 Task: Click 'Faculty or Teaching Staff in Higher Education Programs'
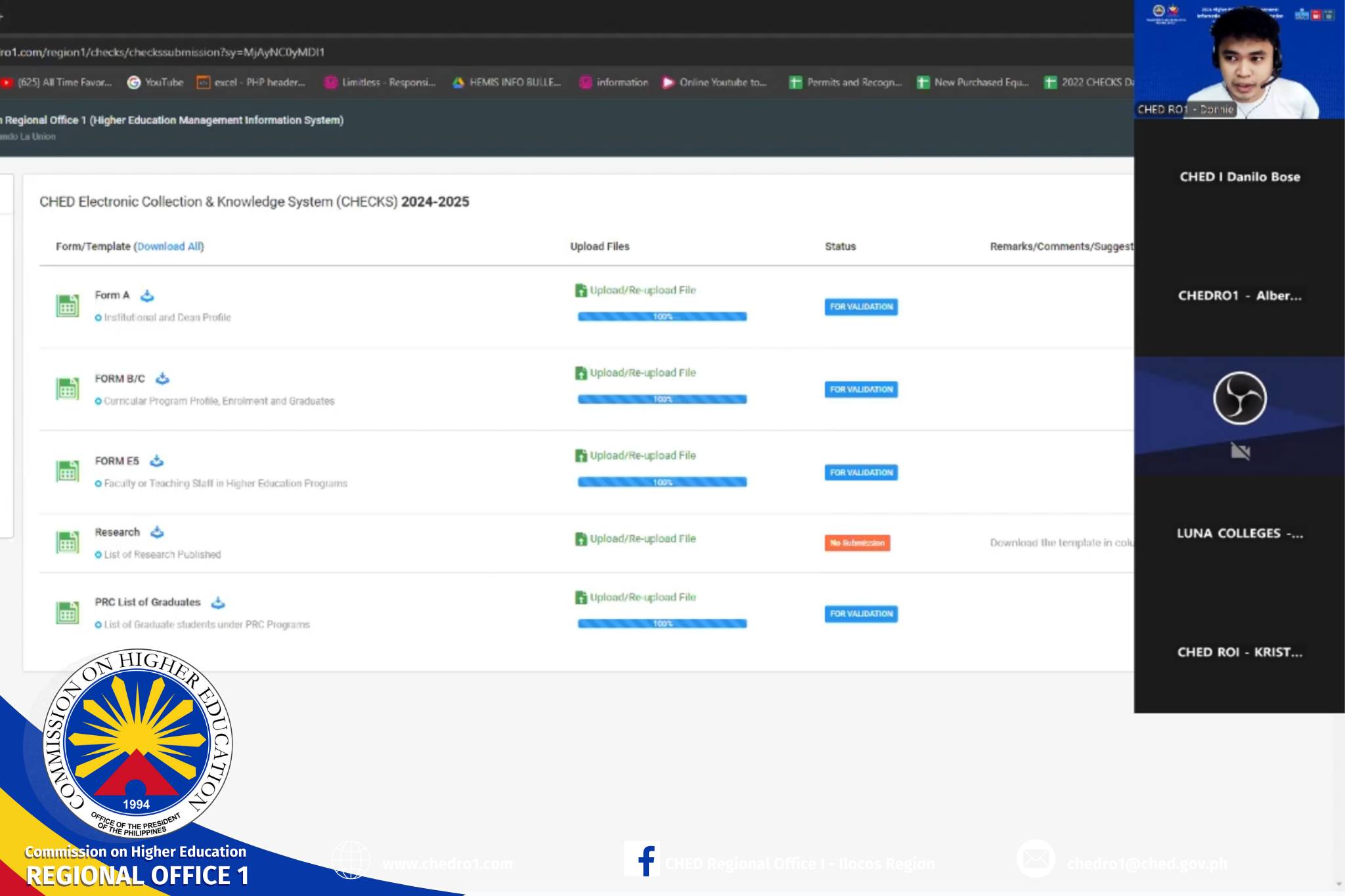(x=225, y=484)
